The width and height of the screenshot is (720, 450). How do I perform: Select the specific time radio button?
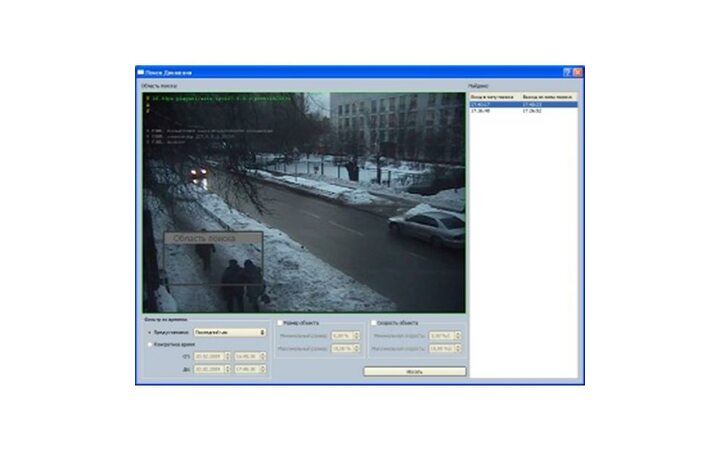coord(150,344)
